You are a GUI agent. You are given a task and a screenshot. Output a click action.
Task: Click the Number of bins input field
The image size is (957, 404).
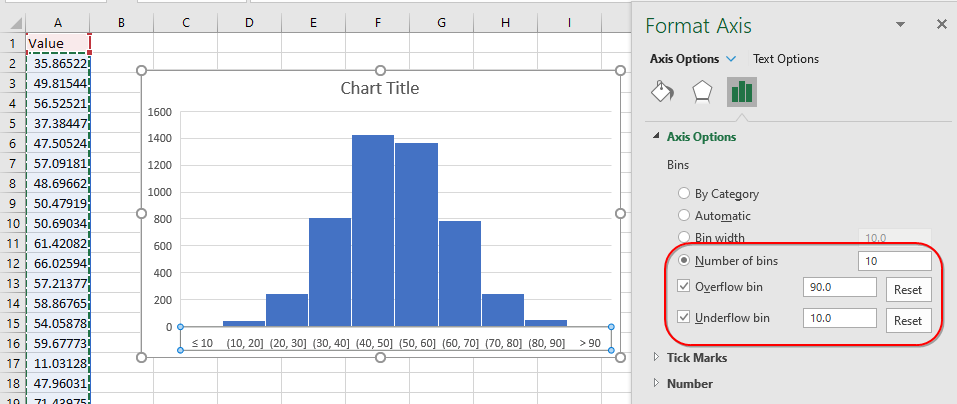(895, 261)
